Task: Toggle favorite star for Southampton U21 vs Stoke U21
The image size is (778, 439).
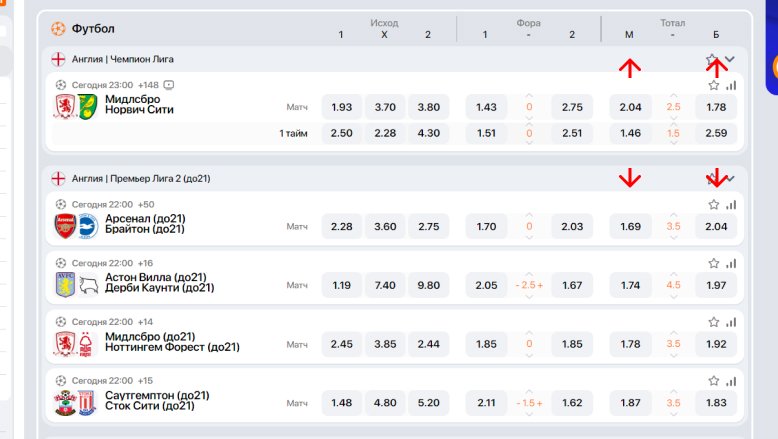Action: point(713,381)
